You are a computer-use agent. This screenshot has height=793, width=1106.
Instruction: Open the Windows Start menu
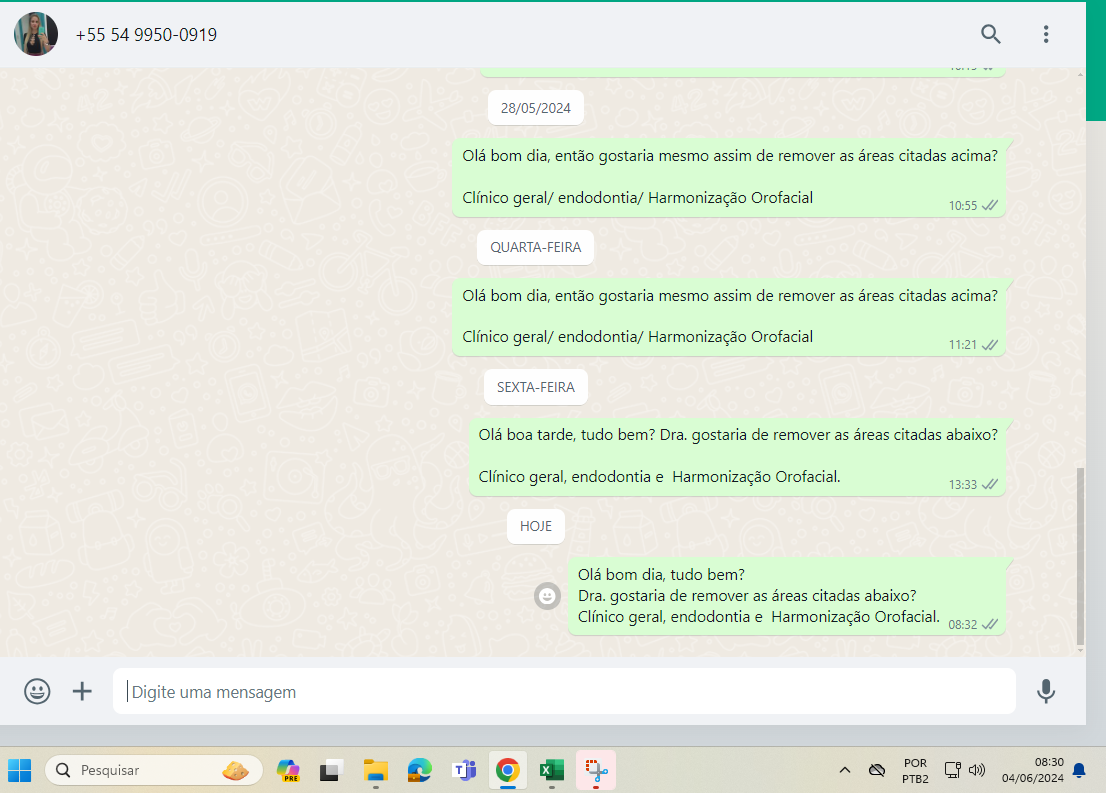click(20, 770)
